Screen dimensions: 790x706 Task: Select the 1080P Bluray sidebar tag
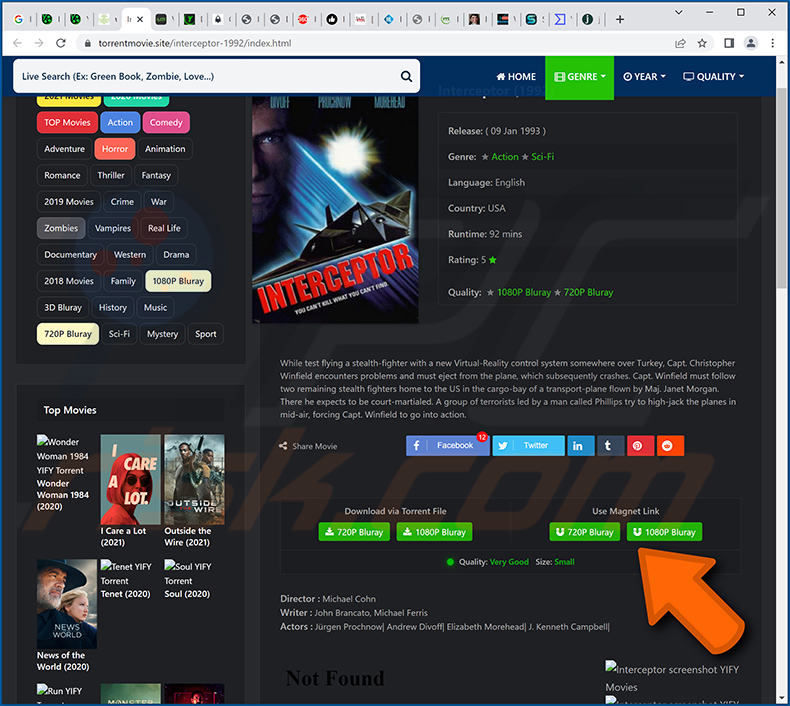pyautogui.click(x=178, y=281)
